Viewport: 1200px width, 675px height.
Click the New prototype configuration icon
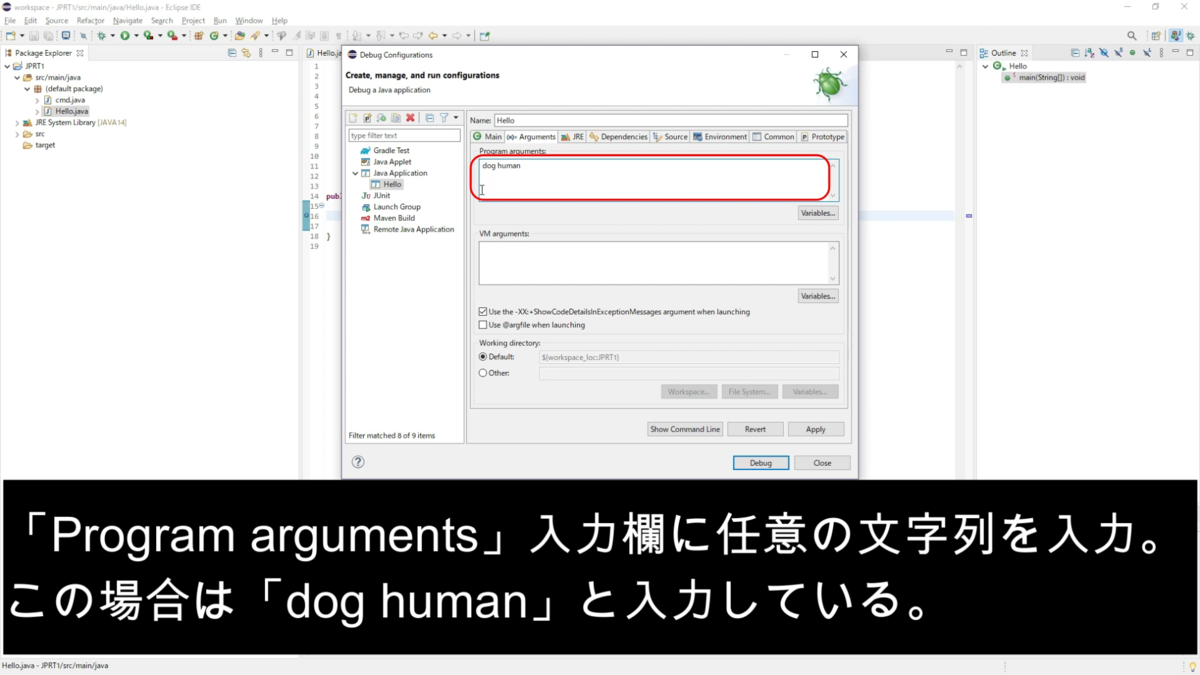coord(367,118)
